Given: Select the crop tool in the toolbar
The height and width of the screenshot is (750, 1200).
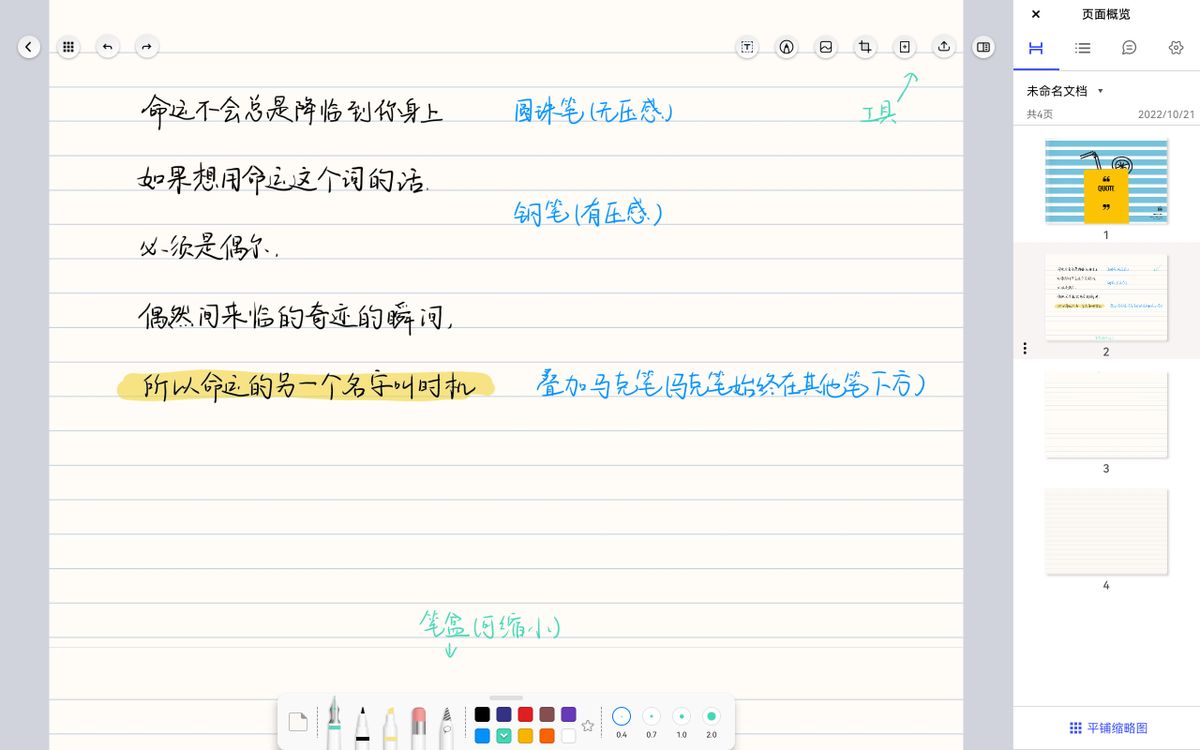Looking at the screenshot, I should point(865,47).
